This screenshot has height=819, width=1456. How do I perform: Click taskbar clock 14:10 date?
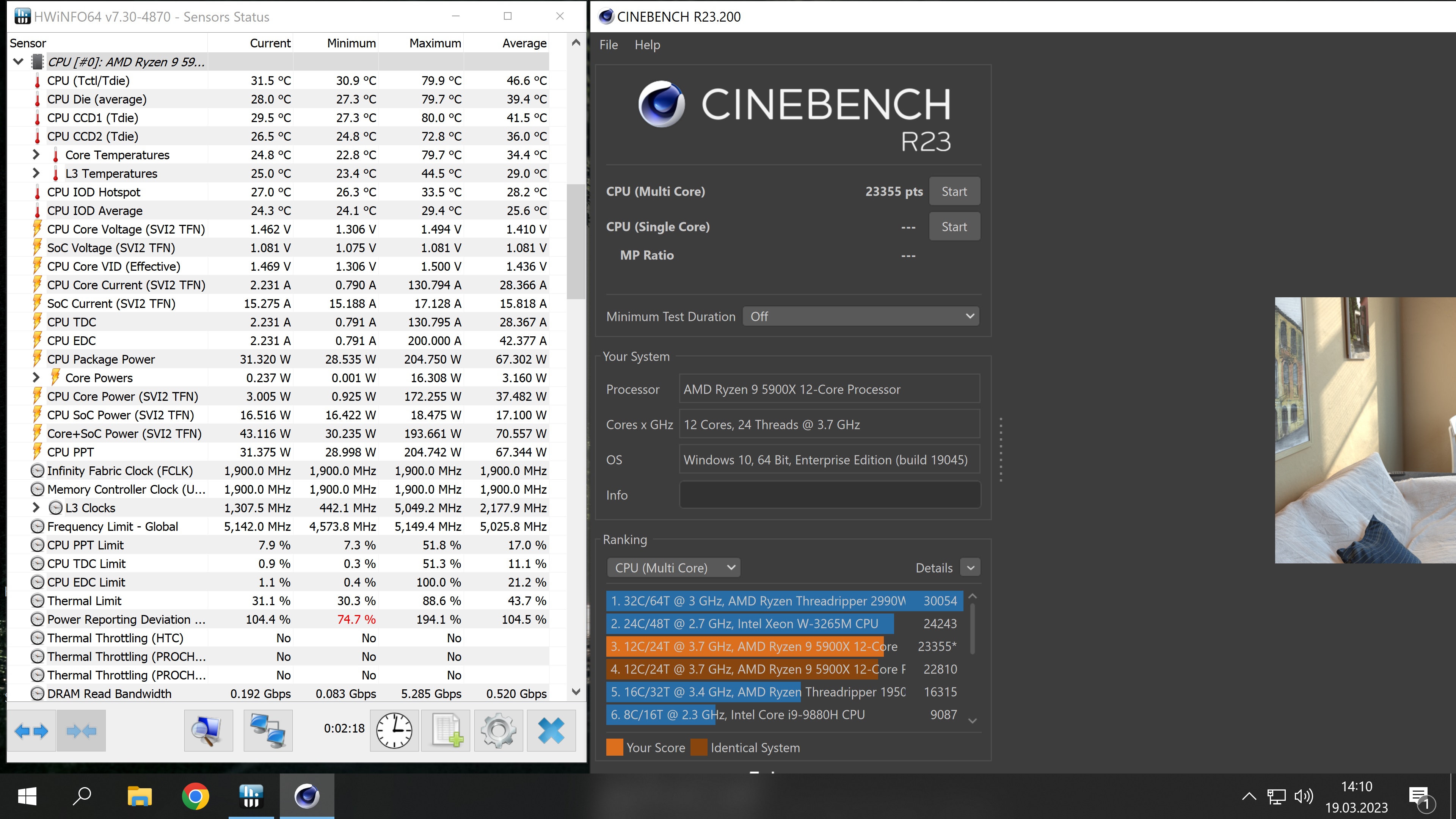(x=1357, y=797)
